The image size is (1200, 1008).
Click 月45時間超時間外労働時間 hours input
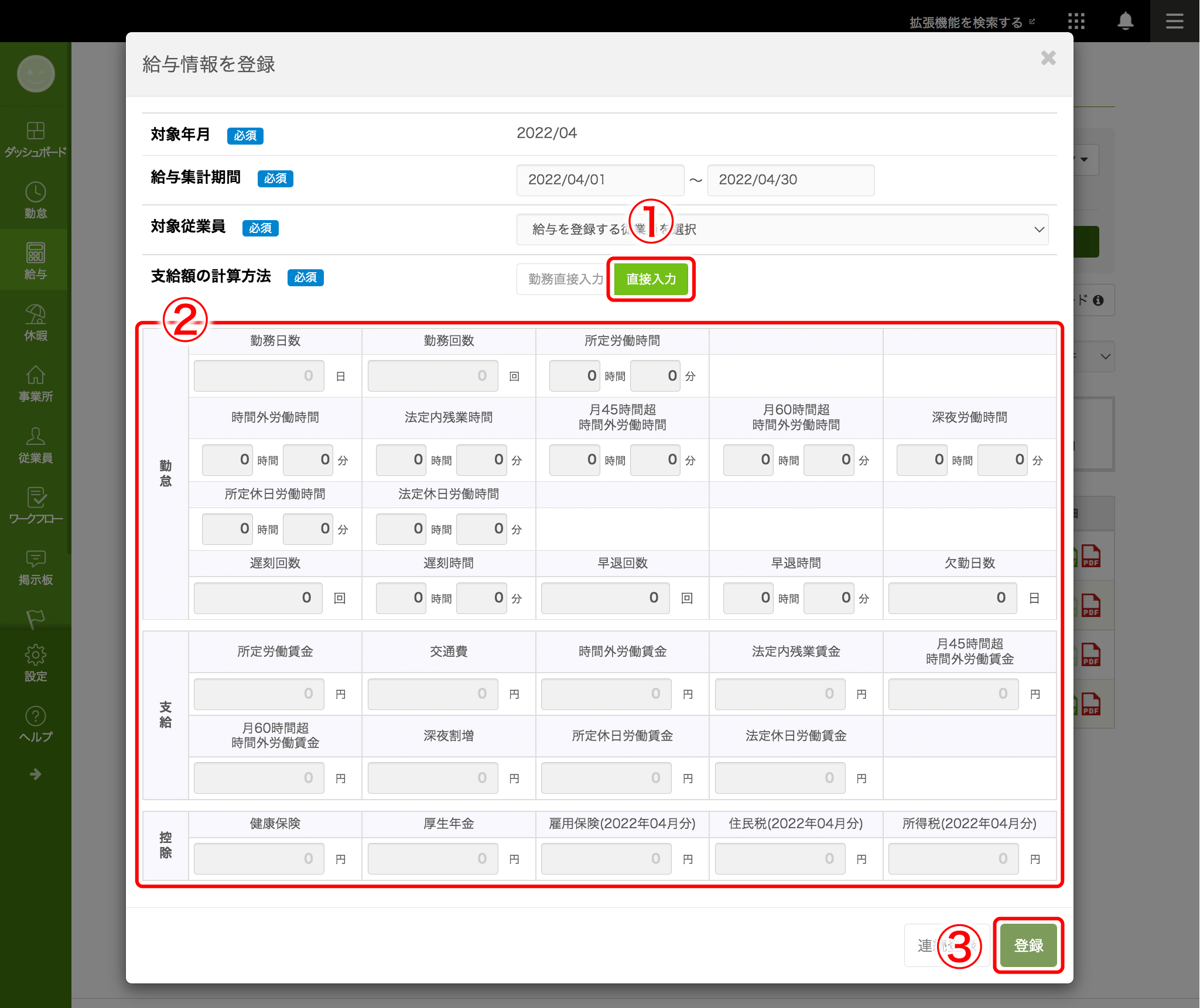[x=575, y=460]
